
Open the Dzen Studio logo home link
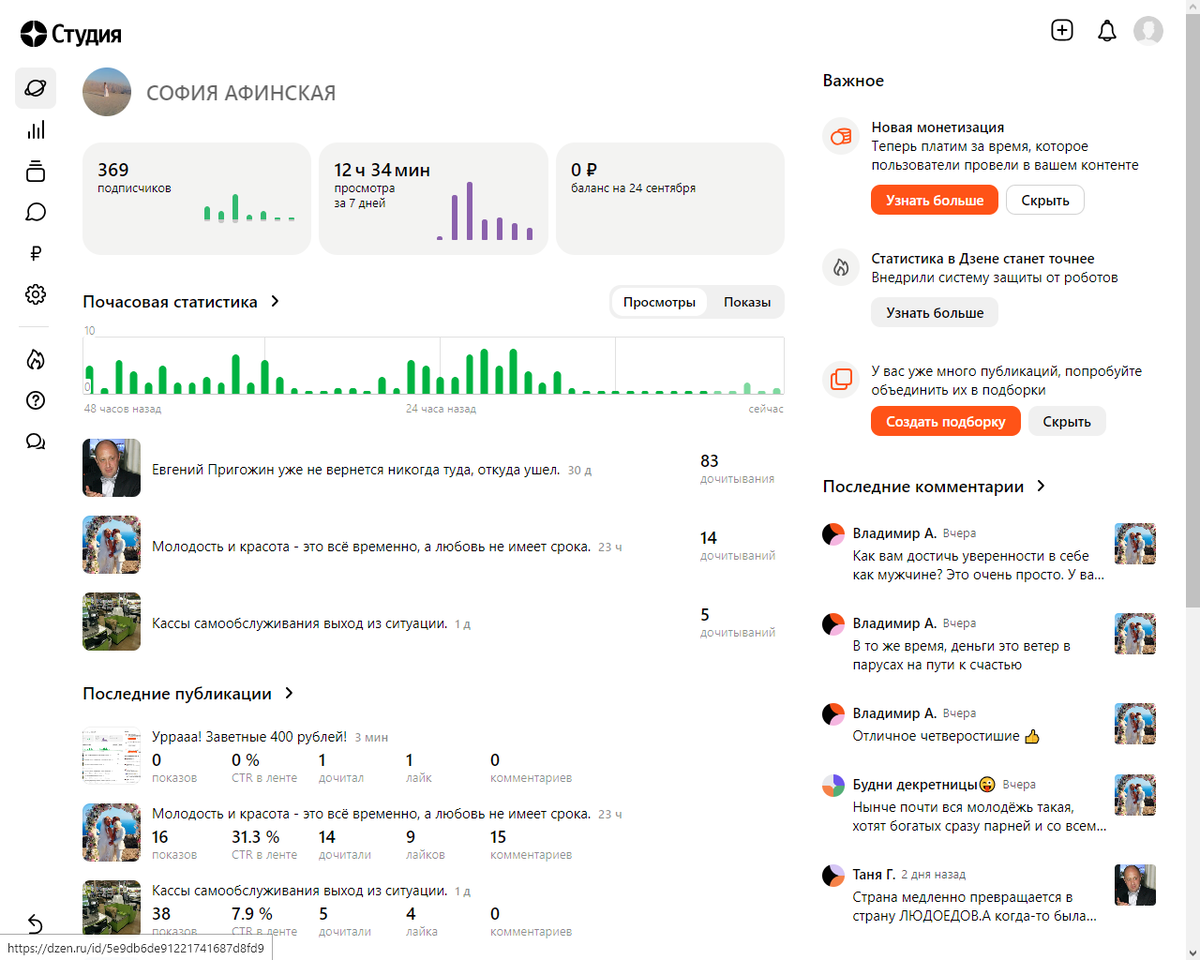[71, 35]
